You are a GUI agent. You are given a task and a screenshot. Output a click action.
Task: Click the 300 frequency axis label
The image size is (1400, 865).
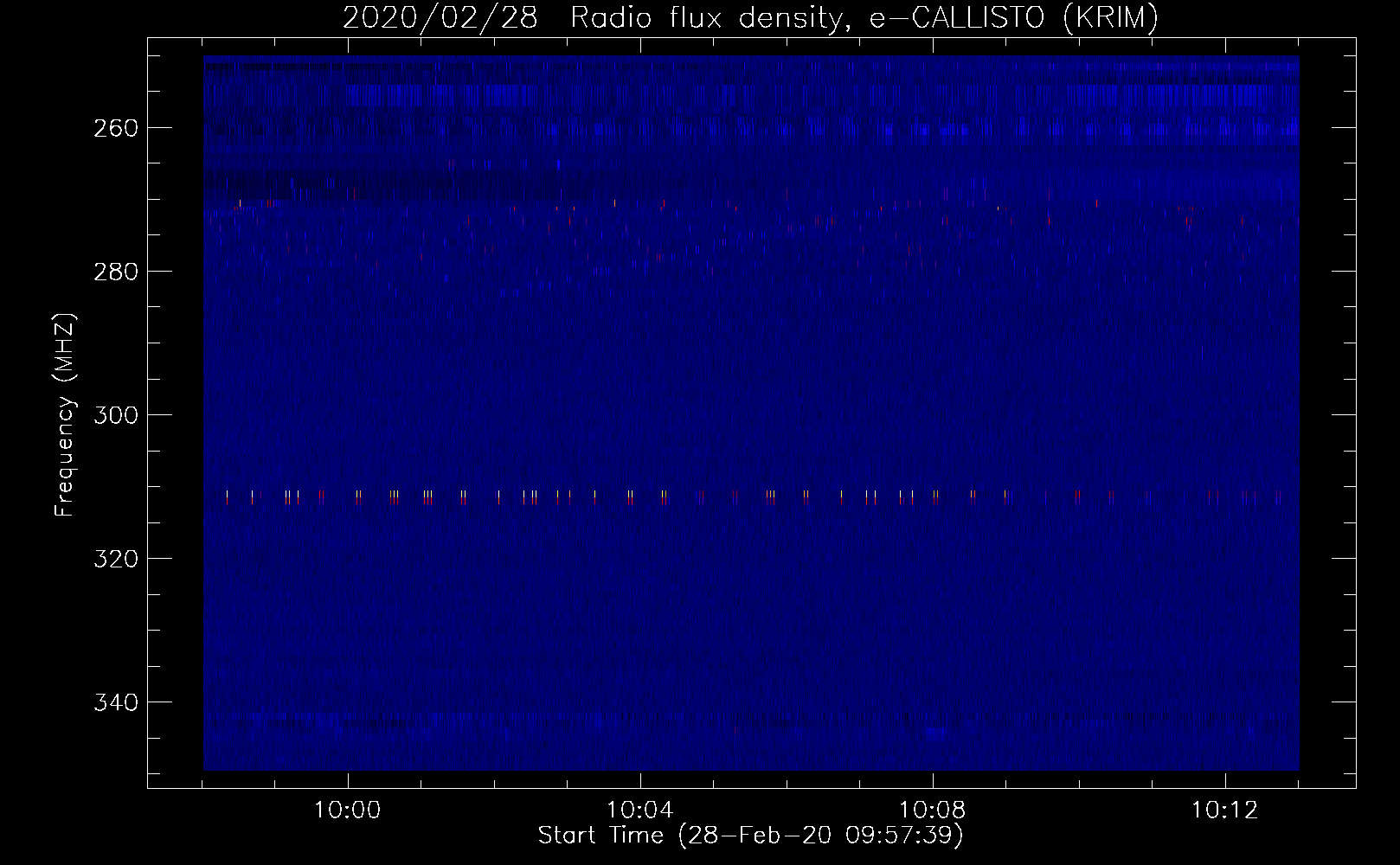tap(115, 415)
